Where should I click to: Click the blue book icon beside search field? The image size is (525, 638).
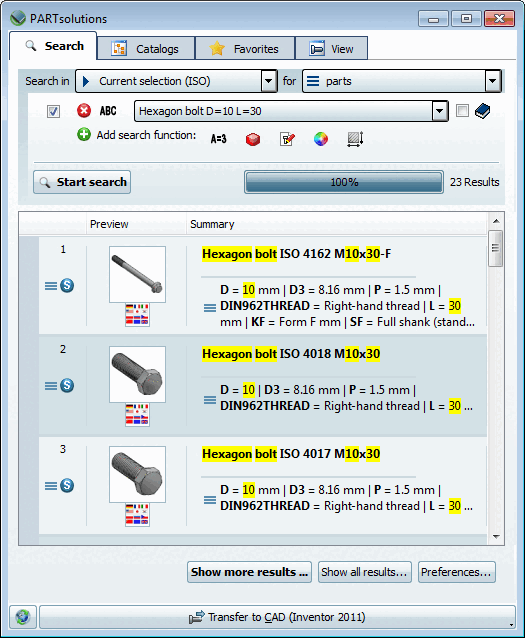482,111
